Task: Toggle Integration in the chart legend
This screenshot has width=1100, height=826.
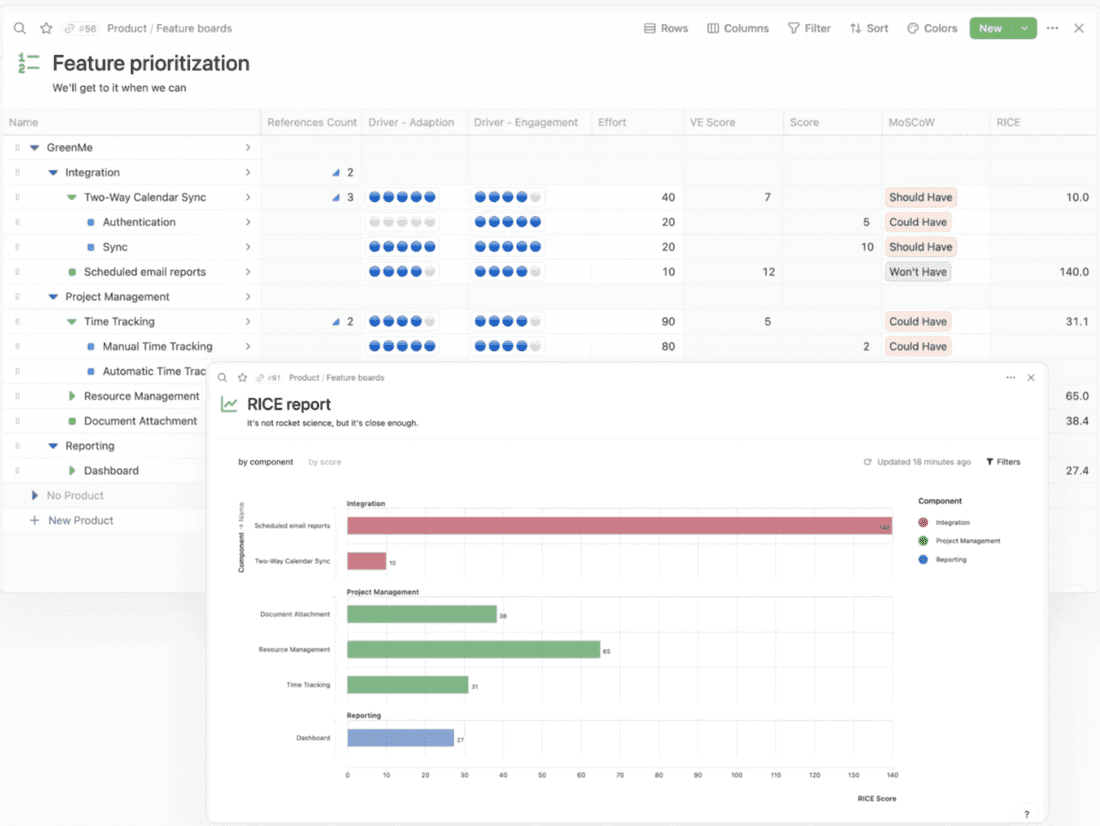Action: point(945,522)
